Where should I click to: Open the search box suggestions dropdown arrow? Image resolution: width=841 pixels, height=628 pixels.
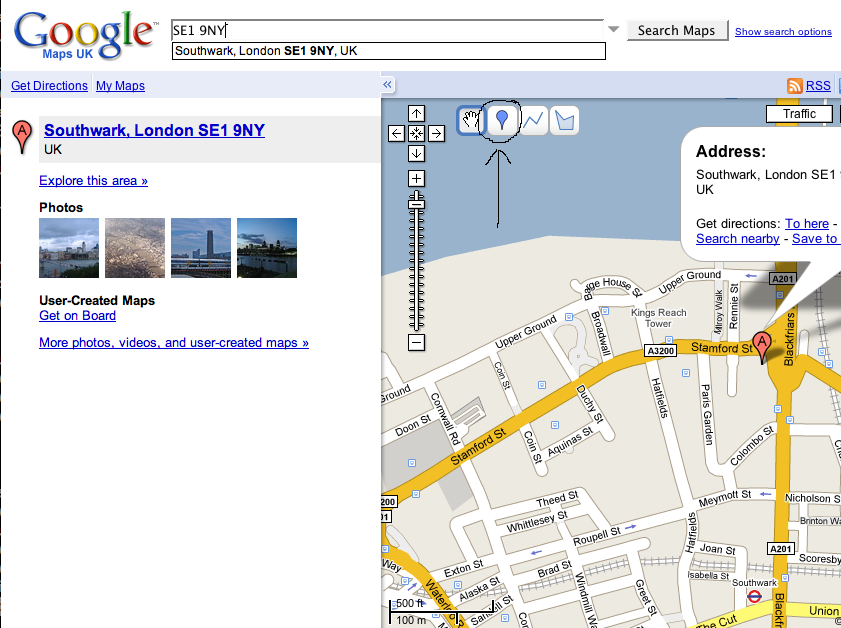pyautogui.click(x=614, y=30)
